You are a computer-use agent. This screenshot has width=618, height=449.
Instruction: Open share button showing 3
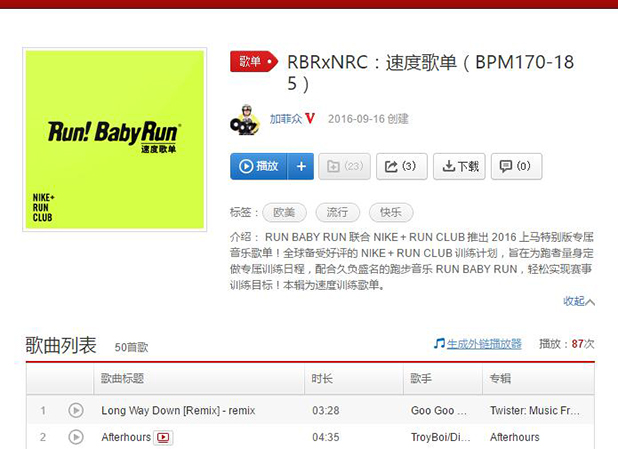[402, 166]
